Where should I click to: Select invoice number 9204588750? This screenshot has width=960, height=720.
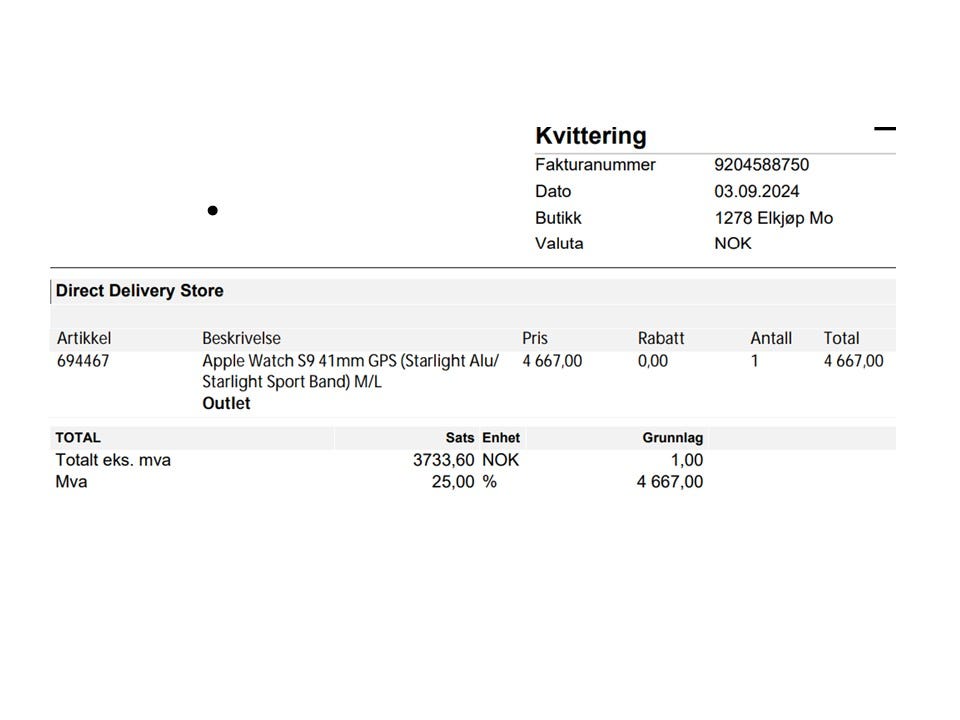[762, 165]
